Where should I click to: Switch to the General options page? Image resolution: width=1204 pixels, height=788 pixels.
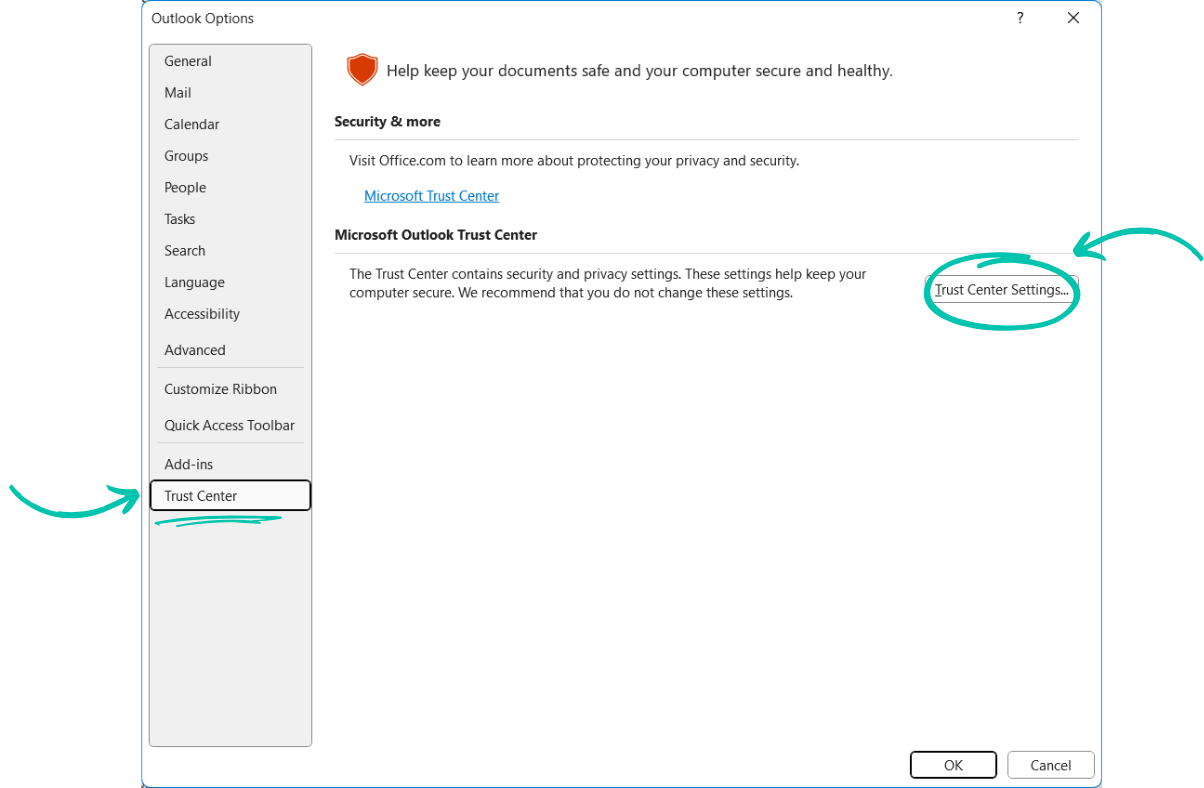click(188, 60)
